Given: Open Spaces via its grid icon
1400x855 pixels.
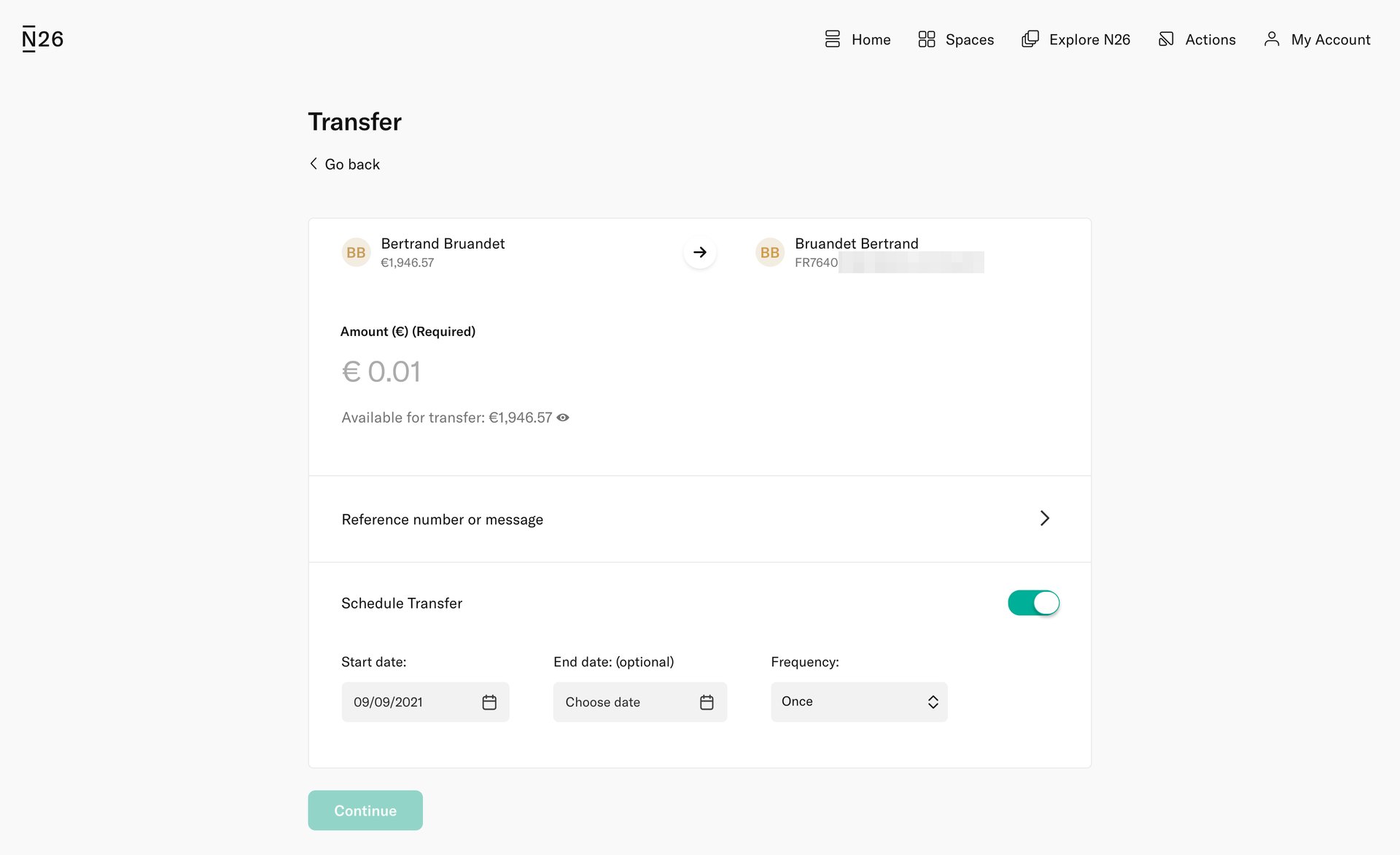Looking at the screenshot, I should point(927,39).
